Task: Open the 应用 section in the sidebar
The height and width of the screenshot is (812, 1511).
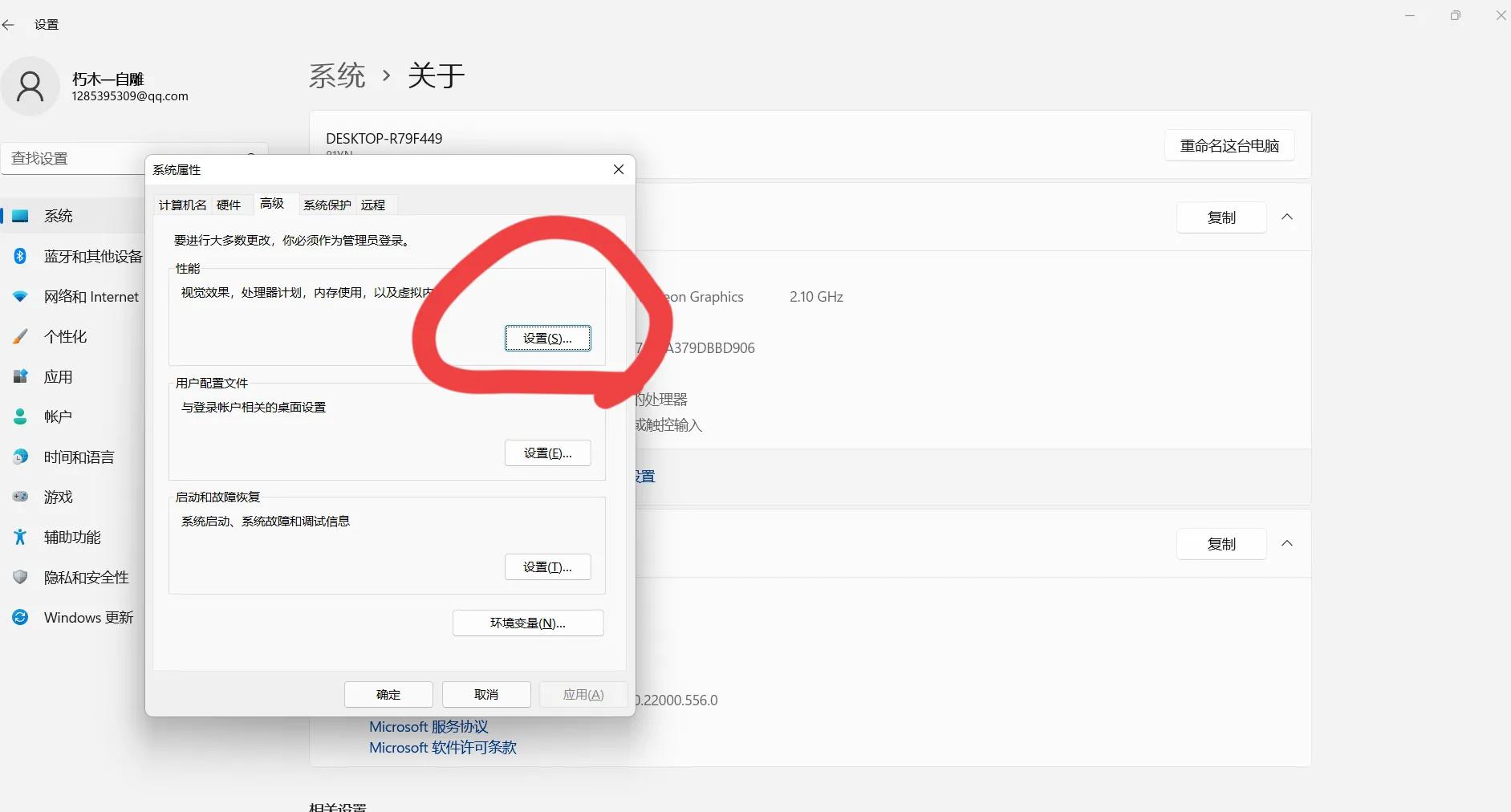Action: pyautogui.click(x=56, y=376)
